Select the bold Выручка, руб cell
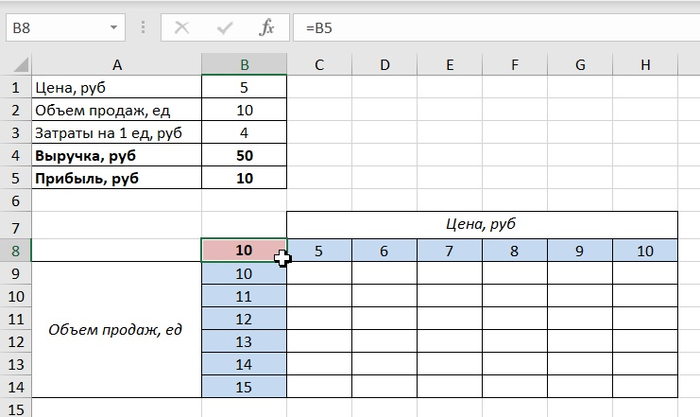 (117, 155)
